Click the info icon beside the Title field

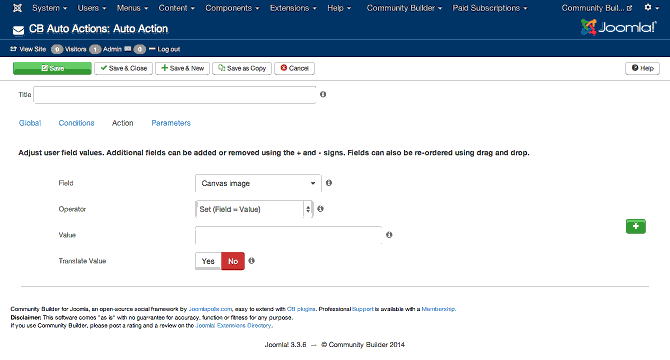(x=323, y=94)
